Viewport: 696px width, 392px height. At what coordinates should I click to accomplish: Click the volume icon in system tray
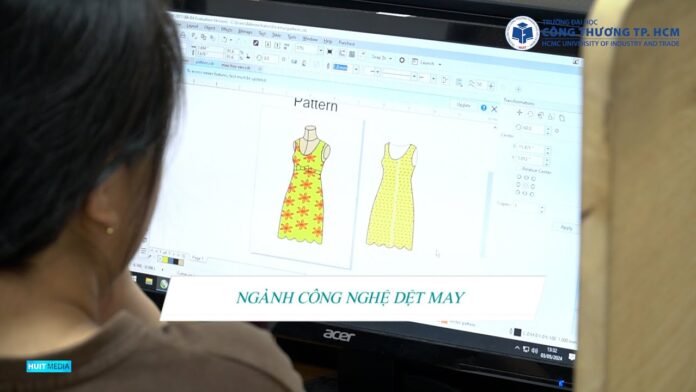click(x=535, y=351)
